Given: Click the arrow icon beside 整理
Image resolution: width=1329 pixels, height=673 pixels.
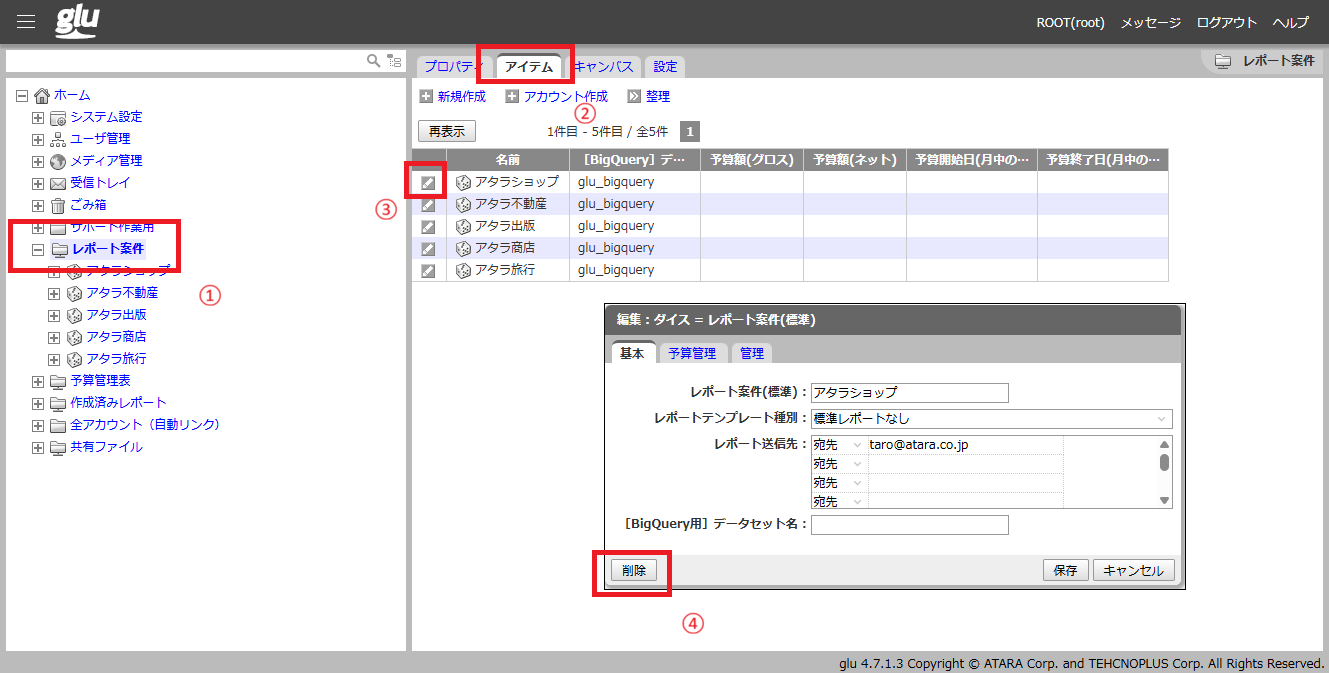Looking at the screenshot, I should tap(634, 97).
